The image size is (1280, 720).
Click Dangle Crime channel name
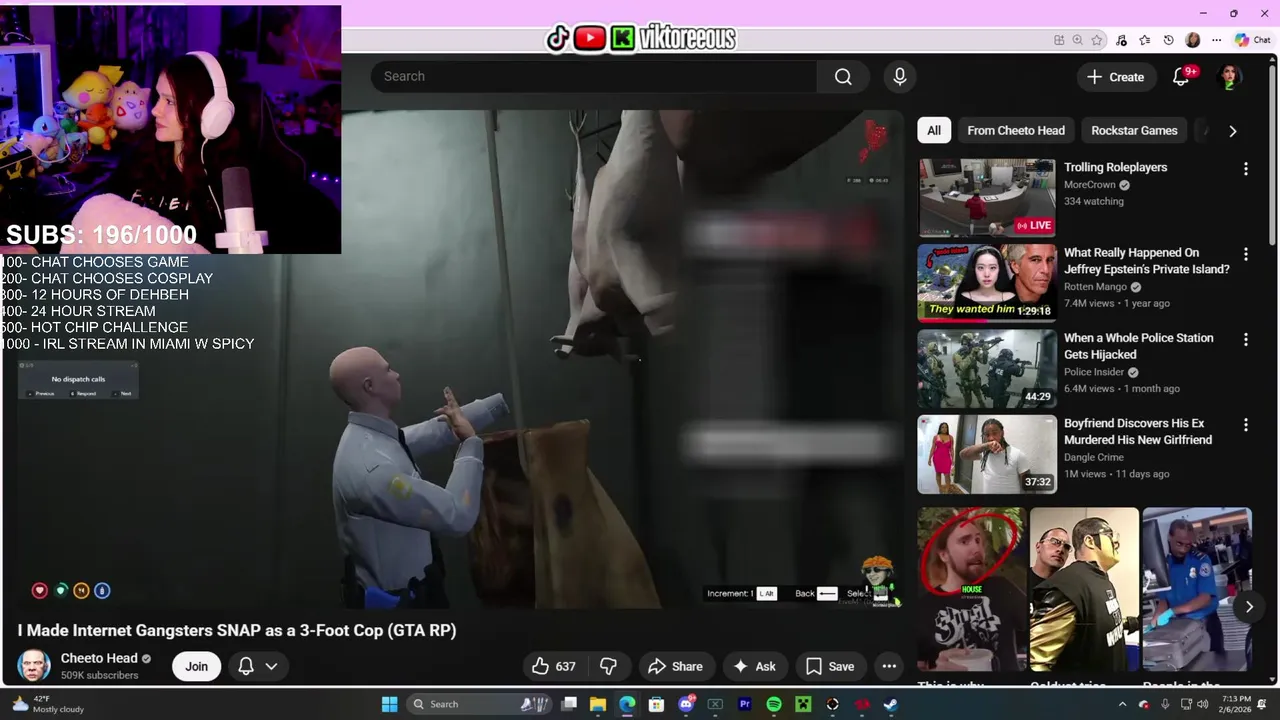click(1094, 457)
